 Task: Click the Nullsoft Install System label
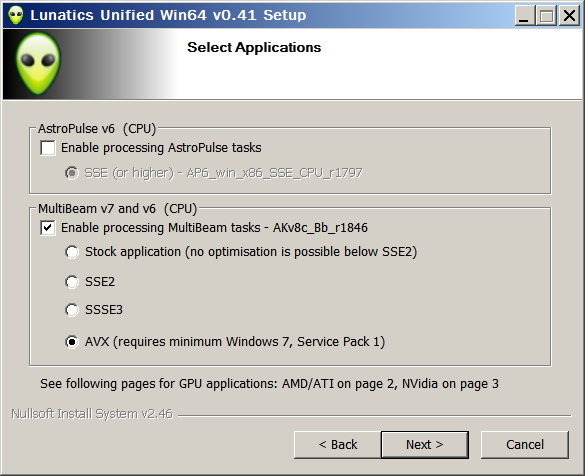click(x=92, y=414)
